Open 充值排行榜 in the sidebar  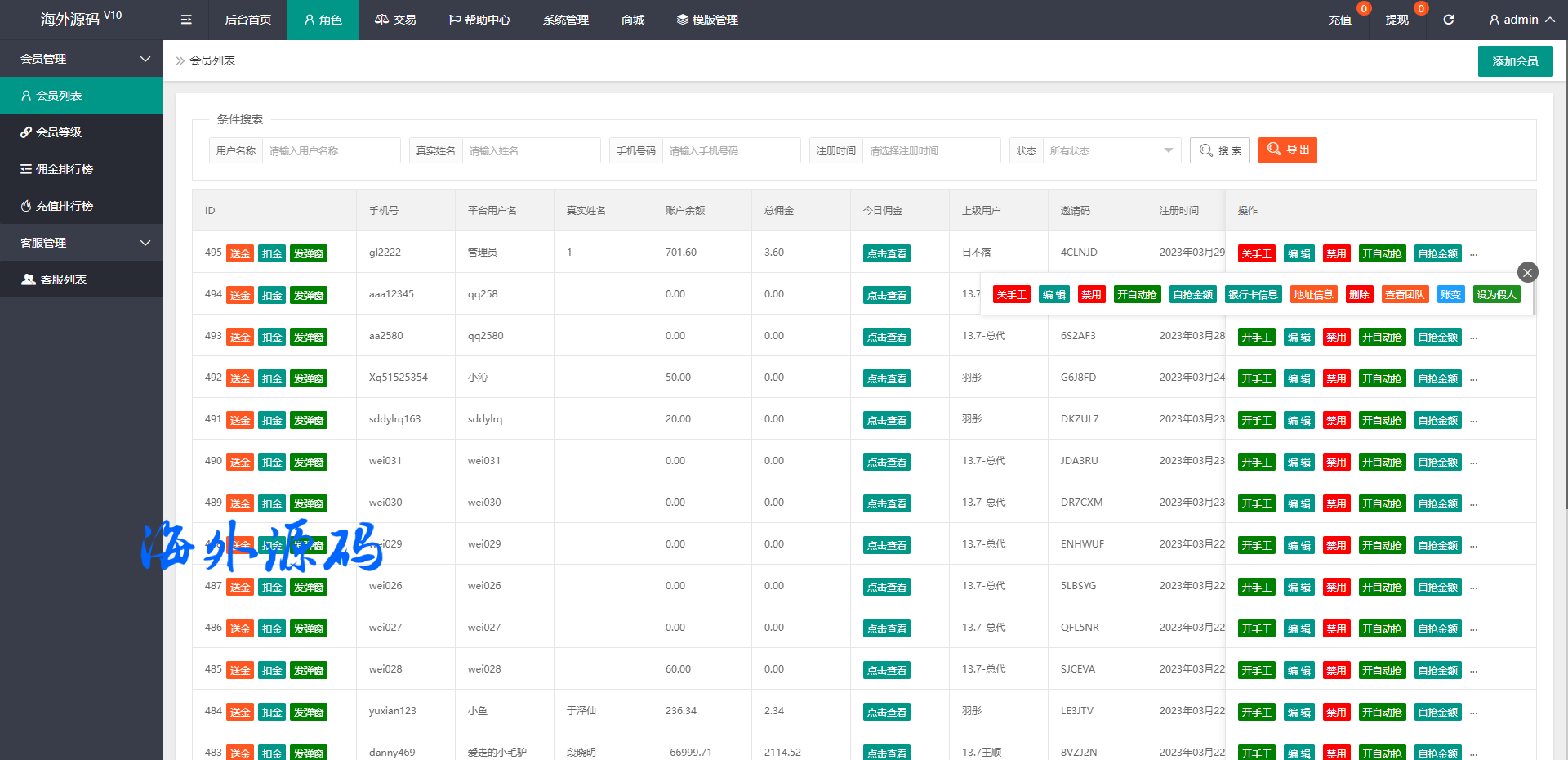pyautogui.click(x=64, y=206)
